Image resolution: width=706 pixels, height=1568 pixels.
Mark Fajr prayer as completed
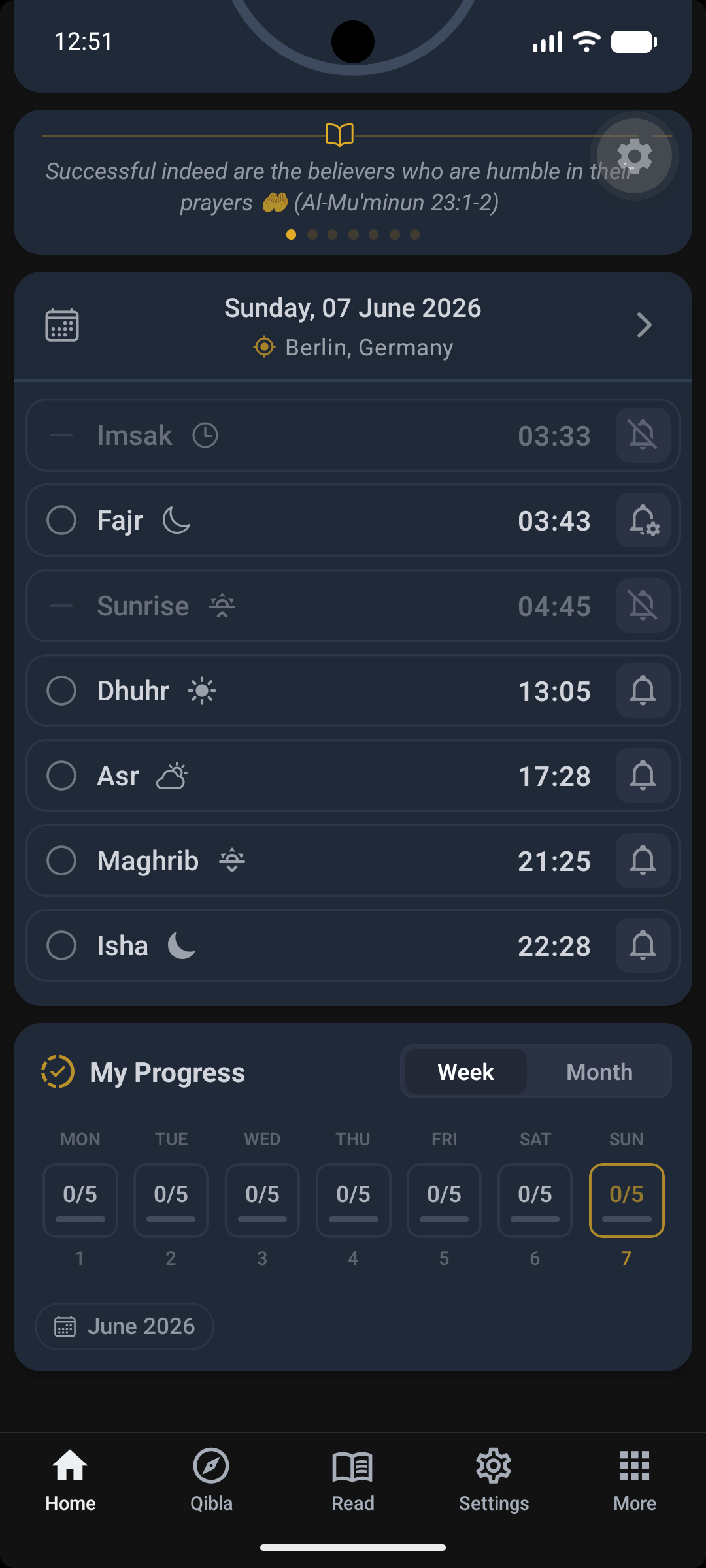tap(61, 521)
